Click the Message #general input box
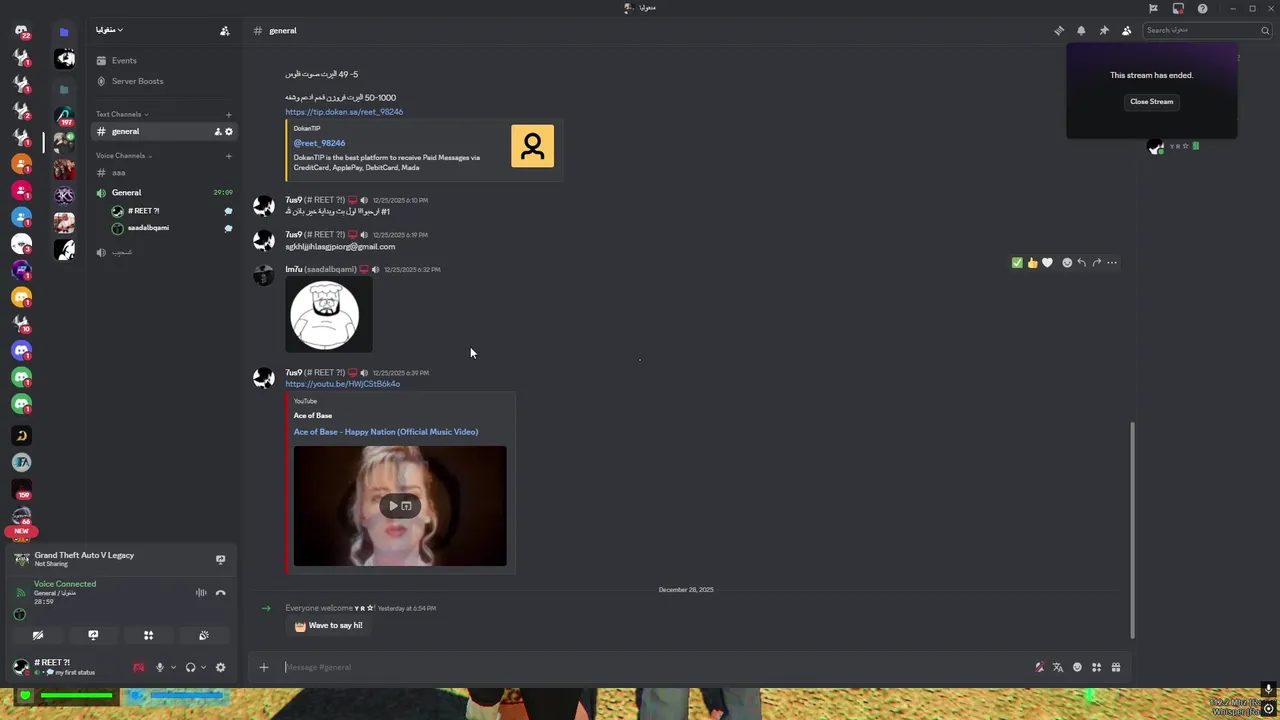Screen dimensions: 1280x720 tap(655, 667)
